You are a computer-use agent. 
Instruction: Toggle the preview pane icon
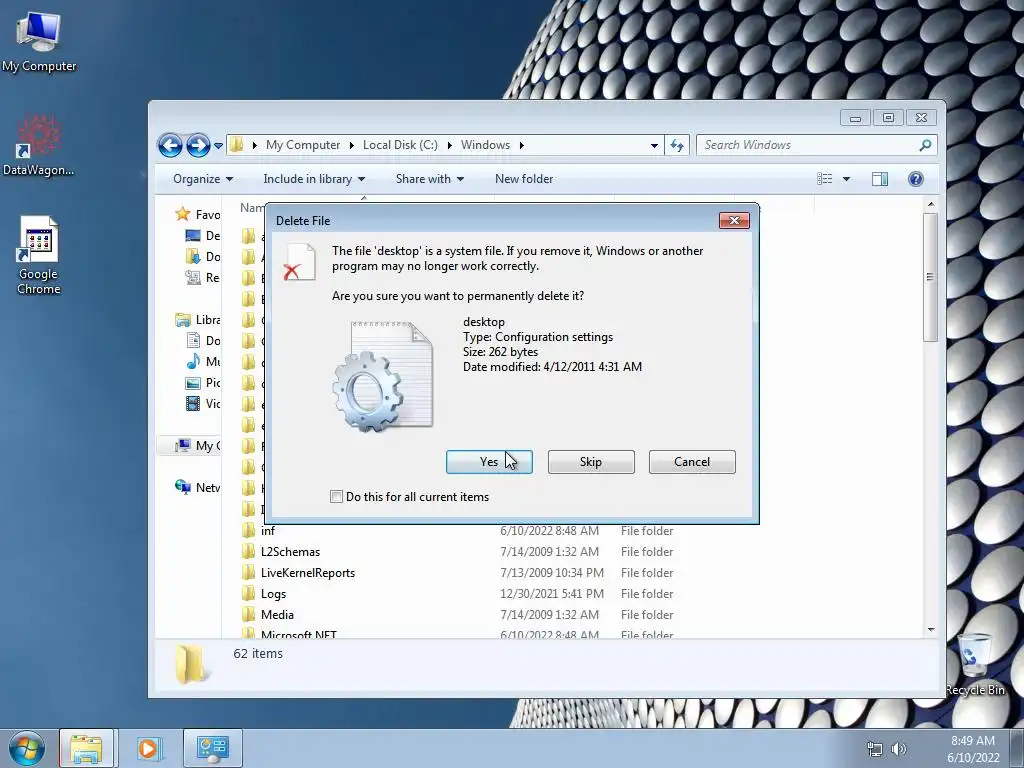(880, 179)
